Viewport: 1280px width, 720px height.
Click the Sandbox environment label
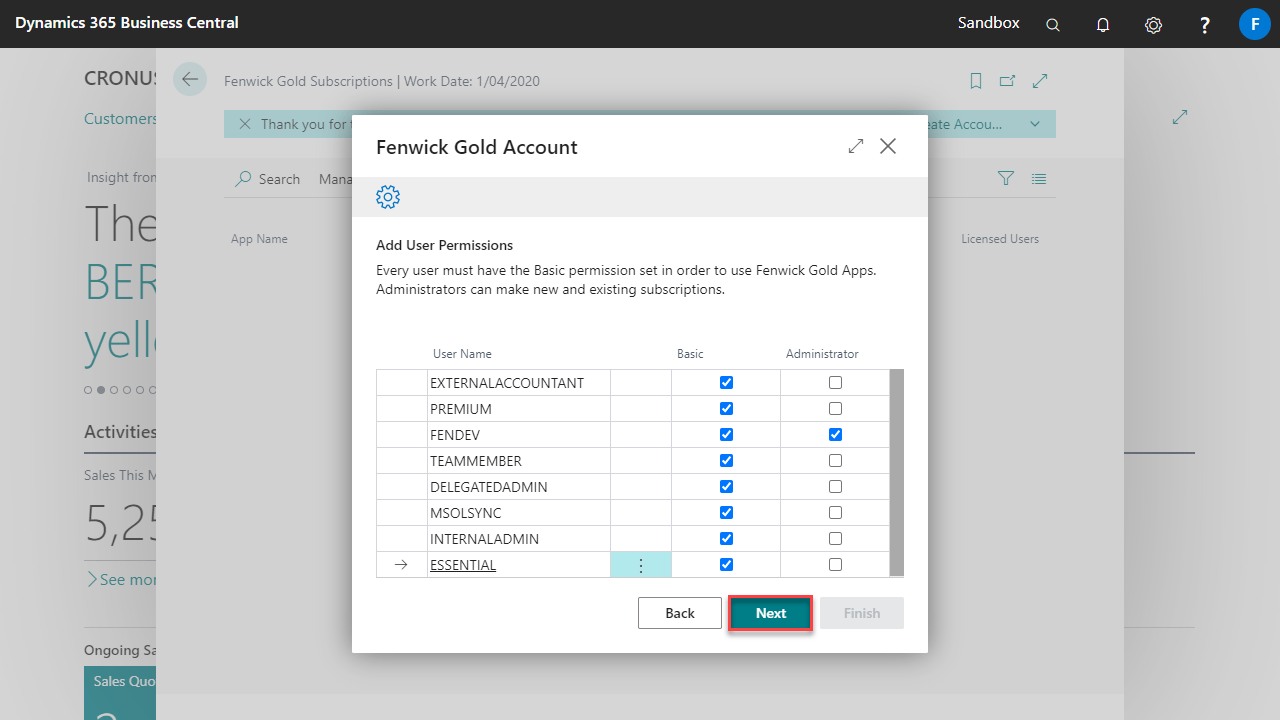tap(989, 23)
